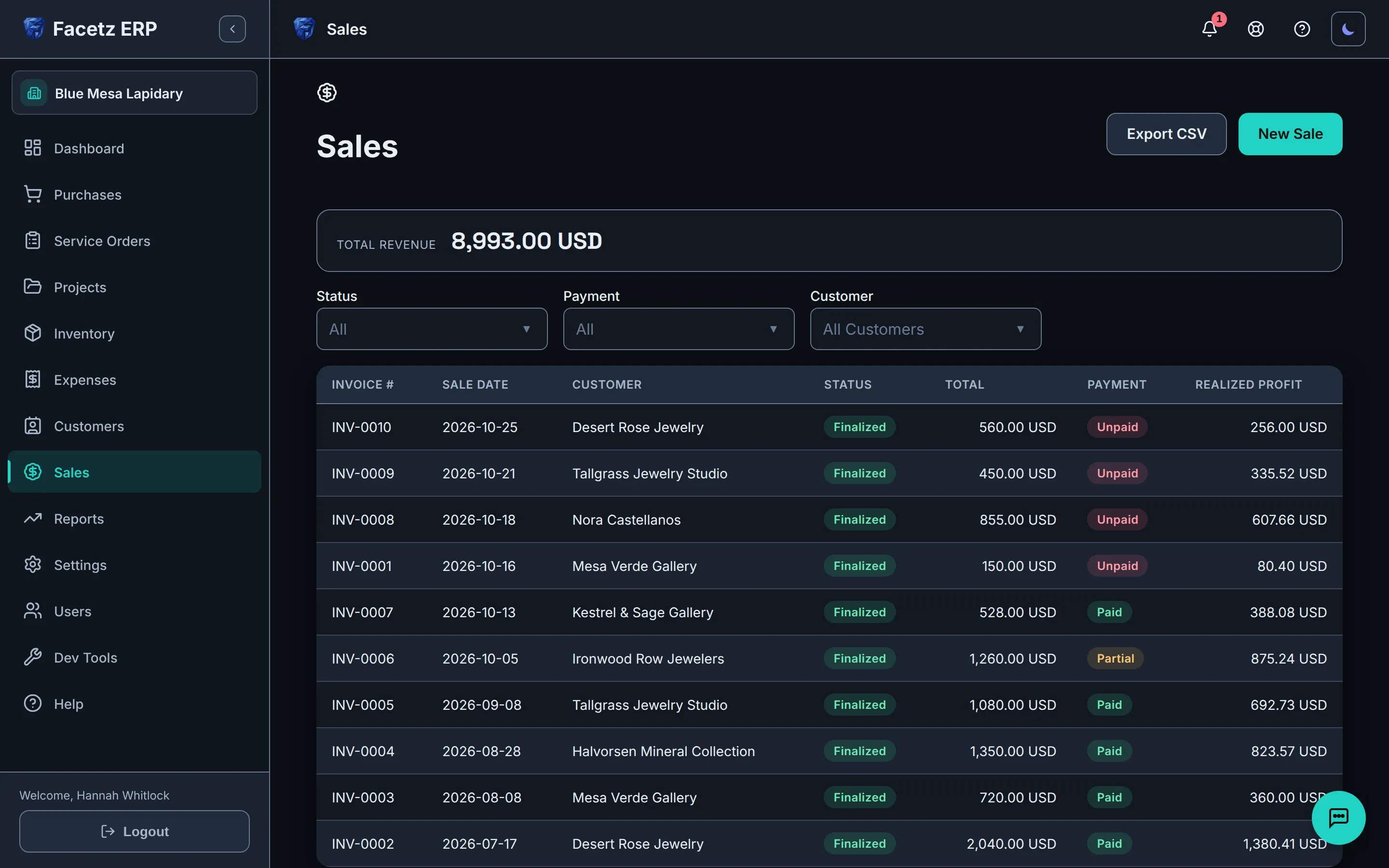1389x868 pixels.
Task: Click Halvorsen Mineral Collection customer
Action: pyautogui.click(x=664, y=751)
